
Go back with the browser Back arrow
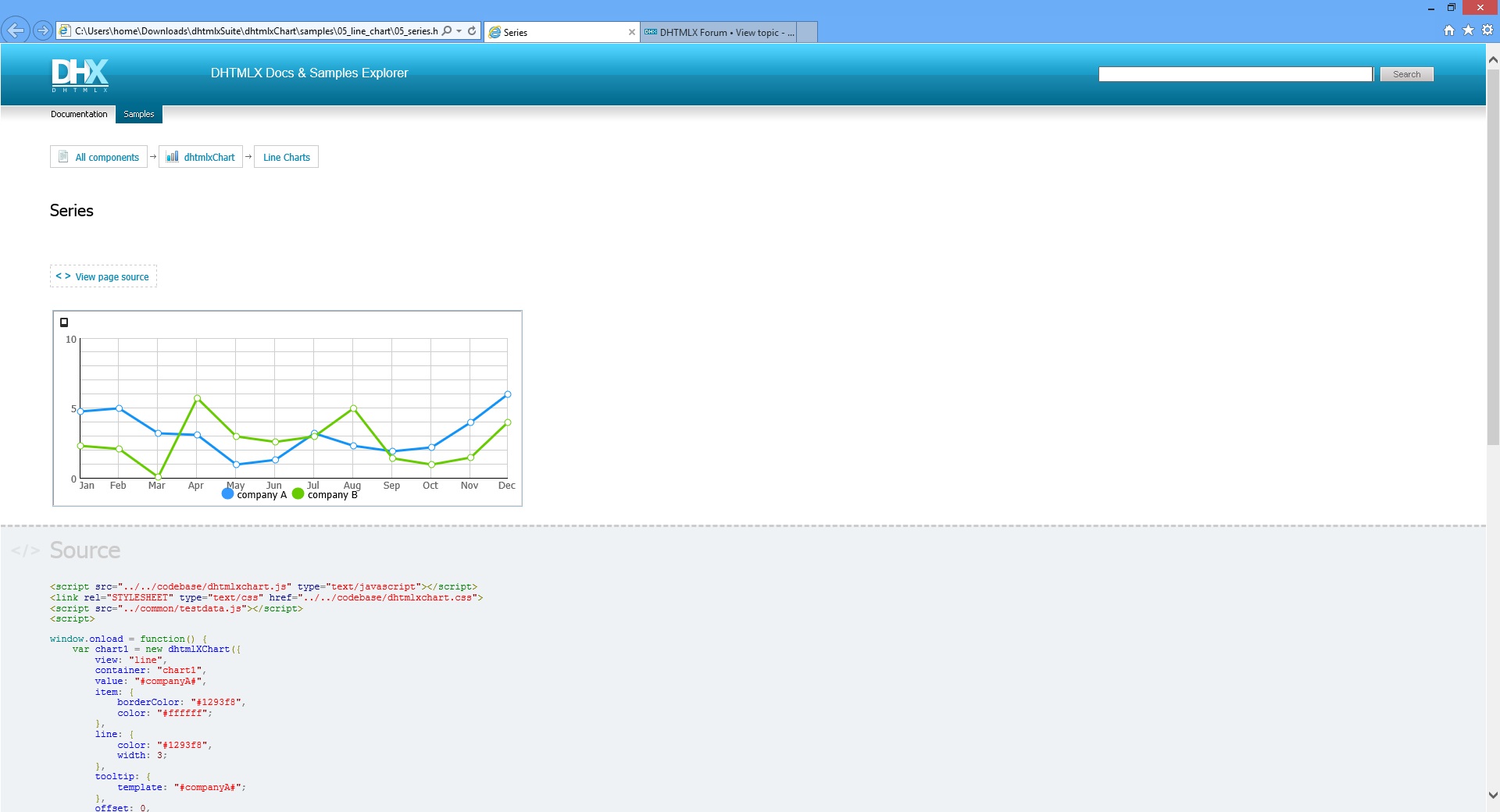pos(16,30)
